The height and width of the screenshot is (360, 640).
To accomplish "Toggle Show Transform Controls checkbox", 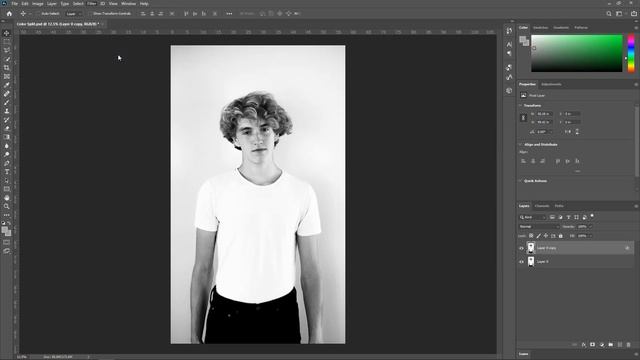I will [90, 13].
